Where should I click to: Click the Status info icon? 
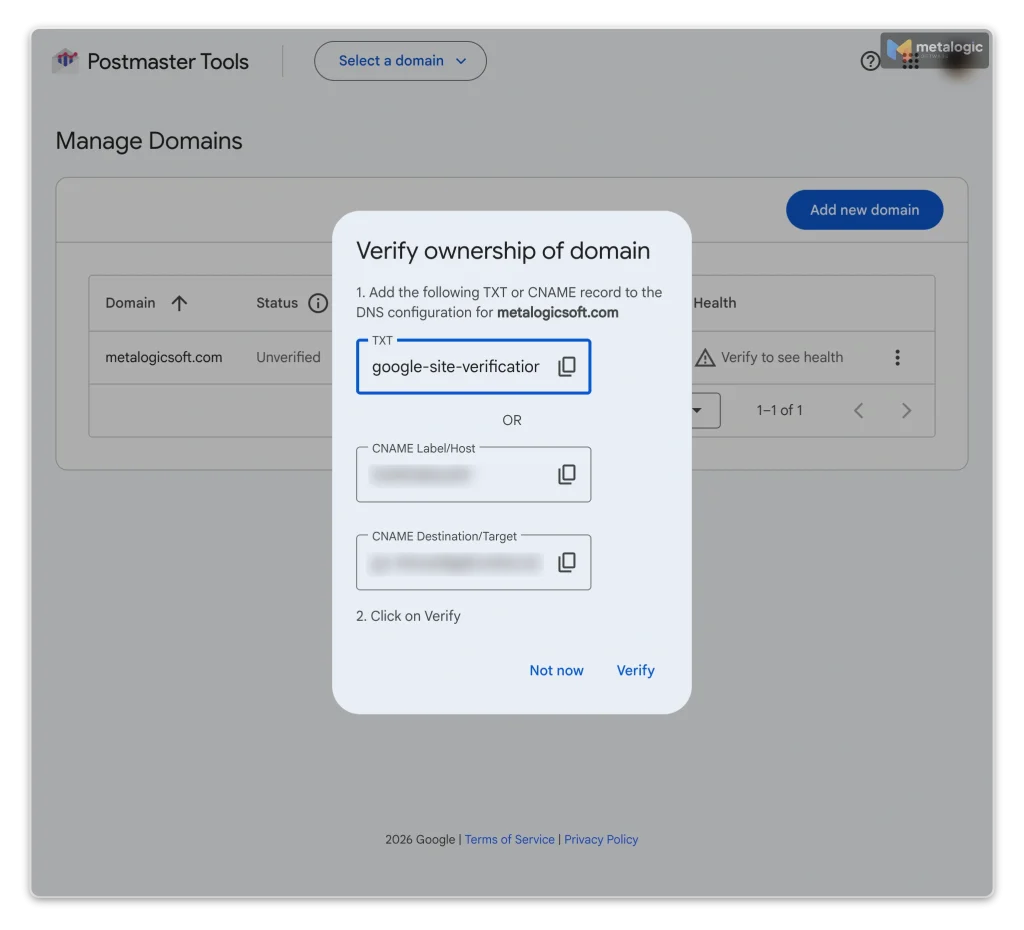click(318, 303)
